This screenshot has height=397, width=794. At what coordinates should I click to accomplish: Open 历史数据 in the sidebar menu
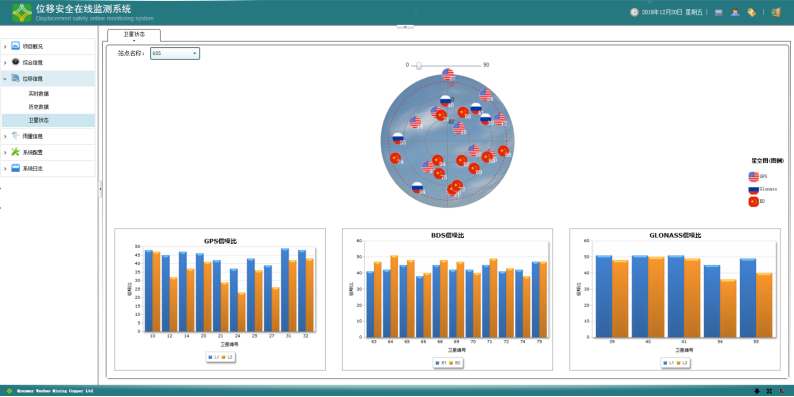point(38,107)
